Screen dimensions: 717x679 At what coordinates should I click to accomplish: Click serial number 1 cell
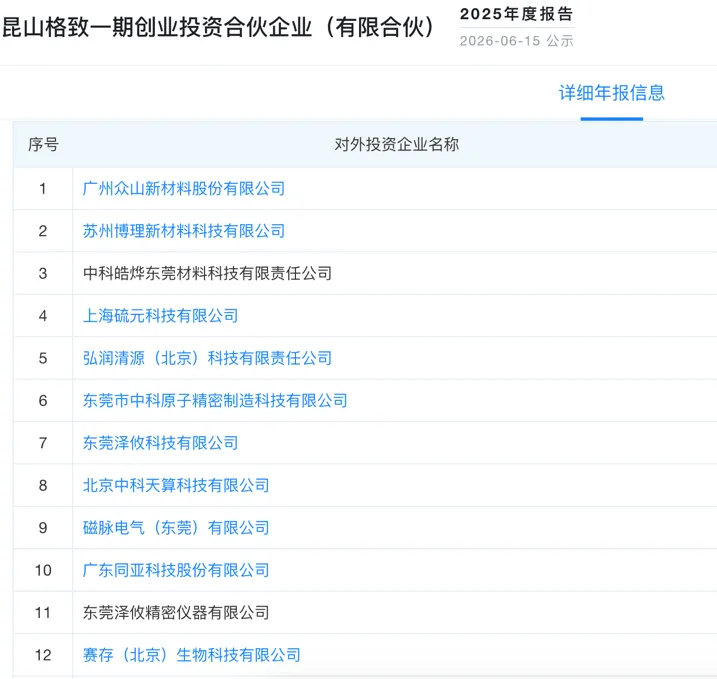(43, 188)
